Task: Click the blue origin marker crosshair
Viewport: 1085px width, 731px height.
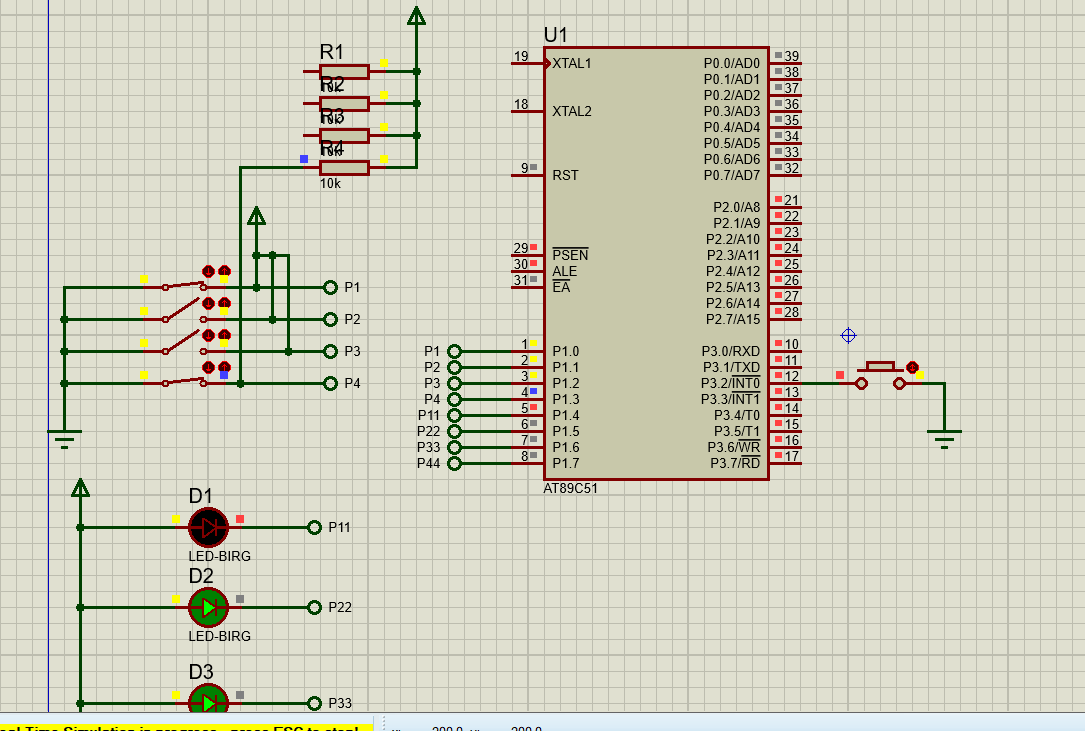Action: [x=848, y=336]
